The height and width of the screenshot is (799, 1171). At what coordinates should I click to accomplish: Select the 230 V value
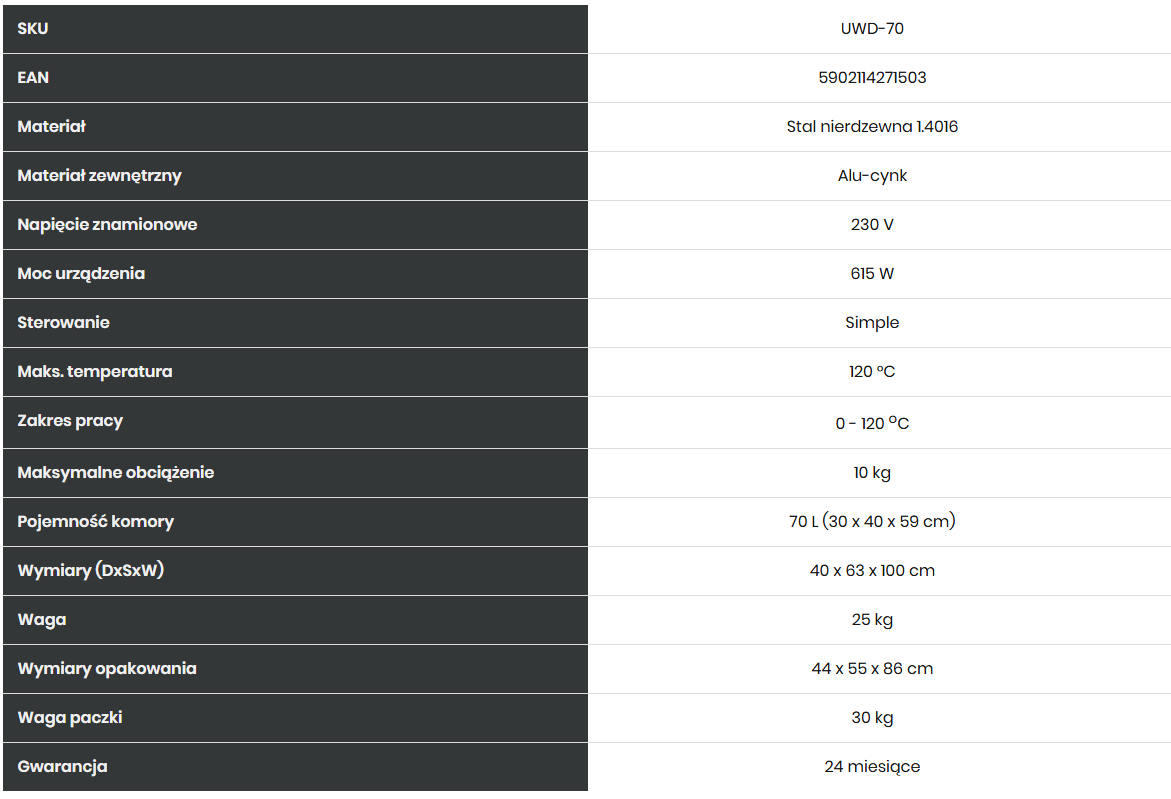pyautogui.click(x=872, y=225)
